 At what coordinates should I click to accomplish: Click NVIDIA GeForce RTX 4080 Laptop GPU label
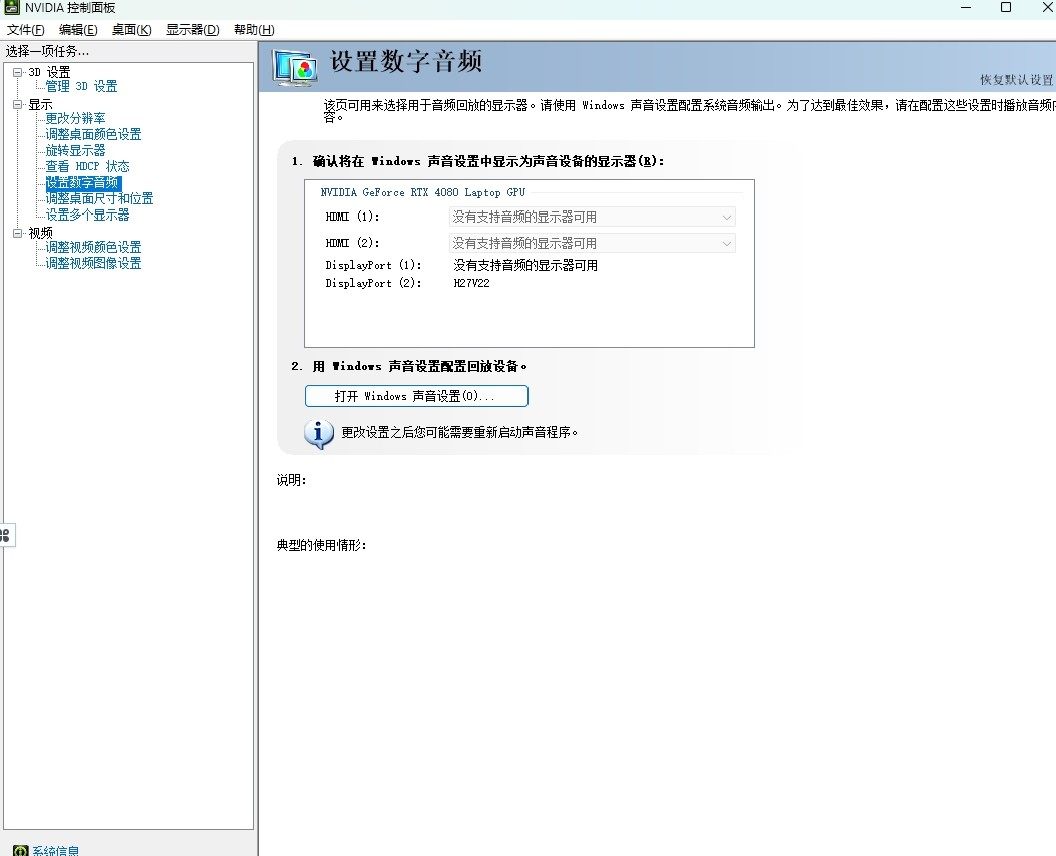click(x=423, y=193)
